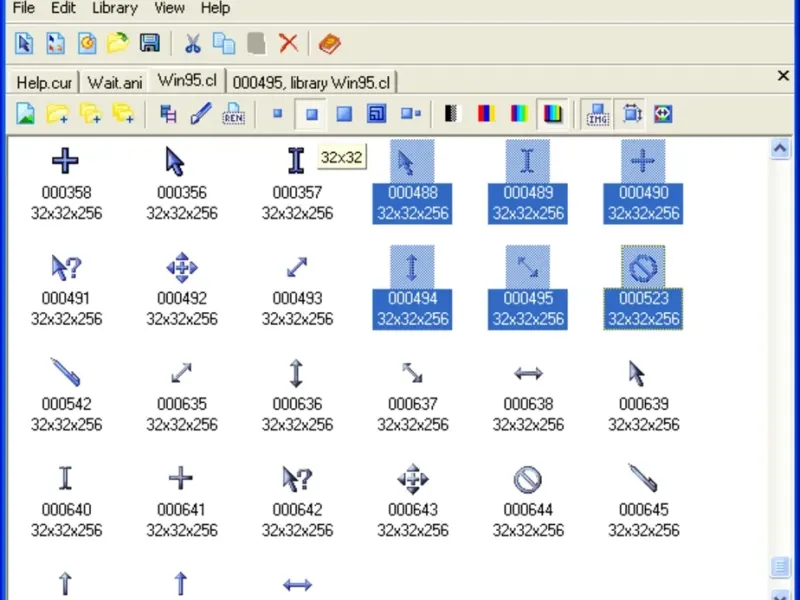Click the Rename (REN) toolbar icon
Viewport: 800px width, 600px height.
[233, 114]
